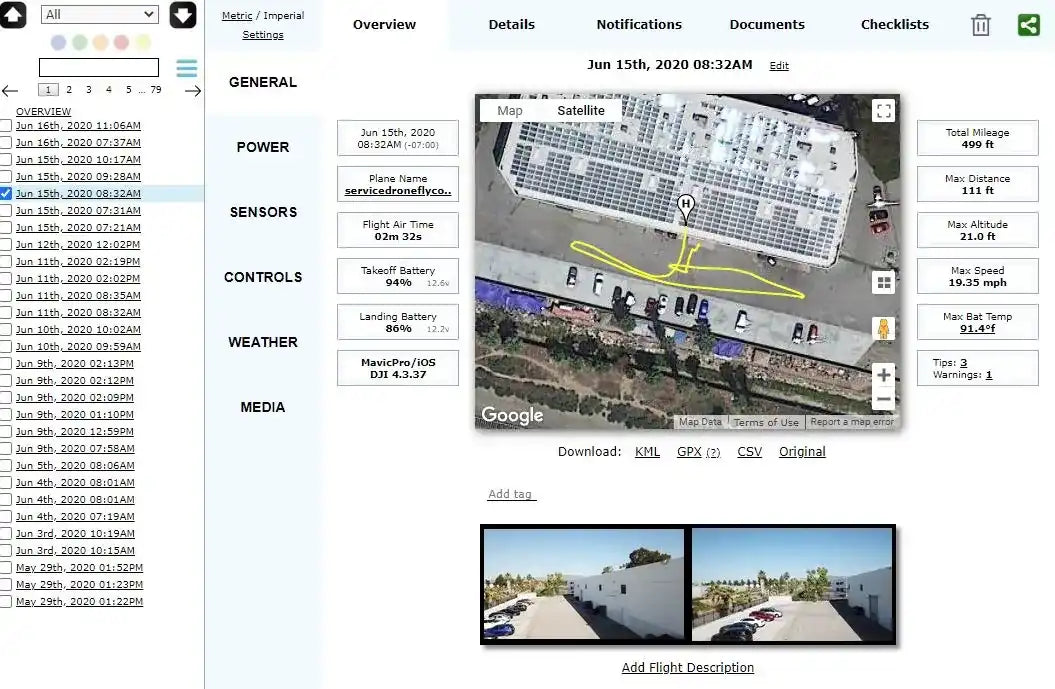Select the SENSORS section

click(263, 213)
